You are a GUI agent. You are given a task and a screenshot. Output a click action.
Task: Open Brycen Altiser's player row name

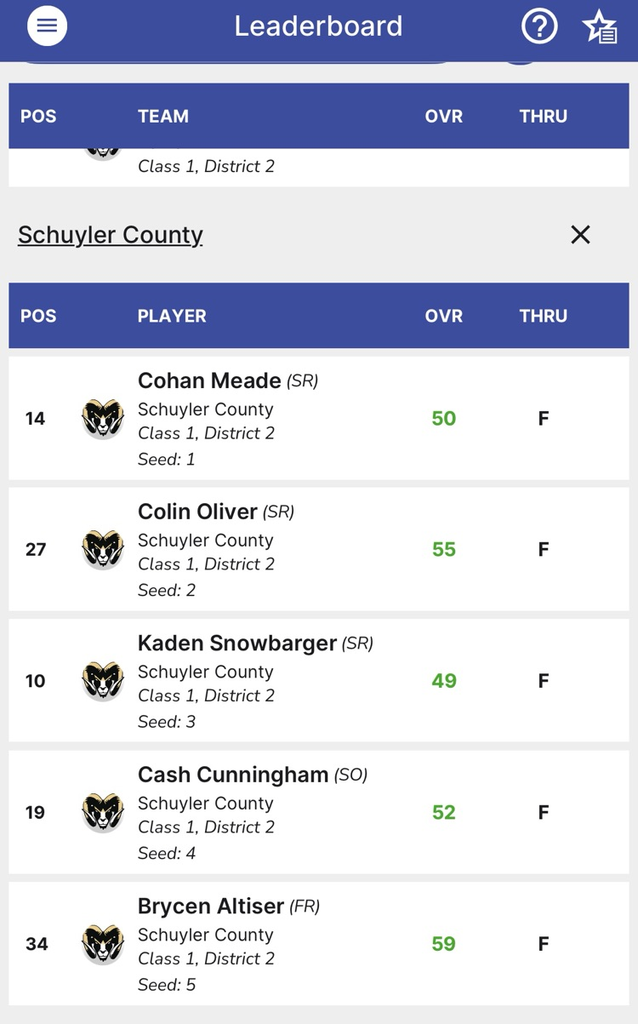[211, 906]
